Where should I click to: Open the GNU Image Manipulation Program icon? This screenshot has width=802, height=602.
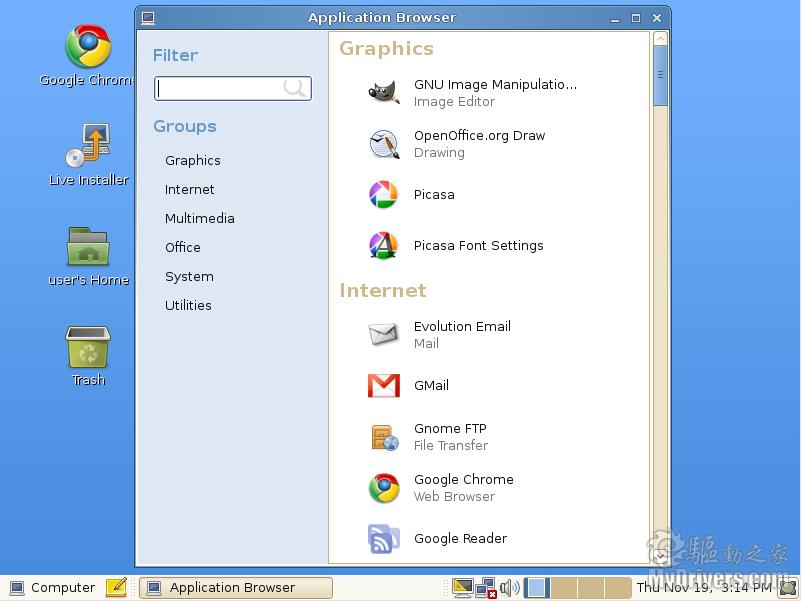(384, 93)
